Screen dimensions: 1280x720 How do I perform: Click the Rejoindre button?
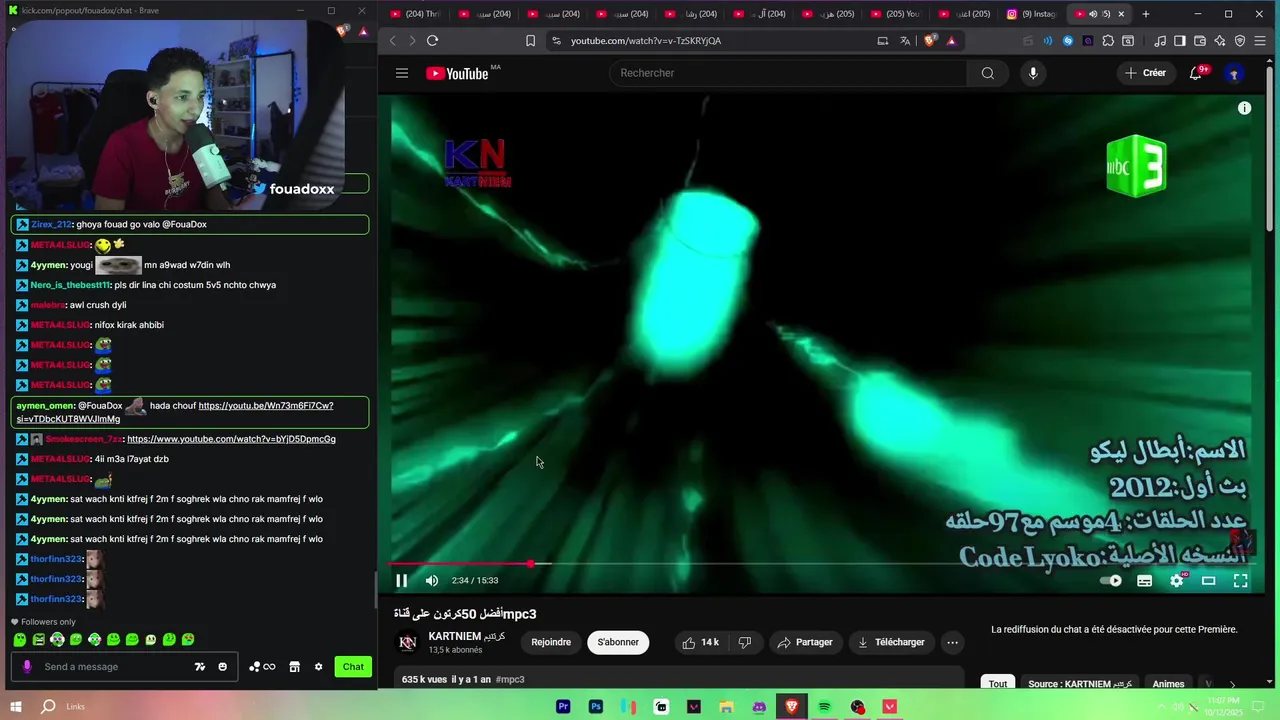point(551,642)
